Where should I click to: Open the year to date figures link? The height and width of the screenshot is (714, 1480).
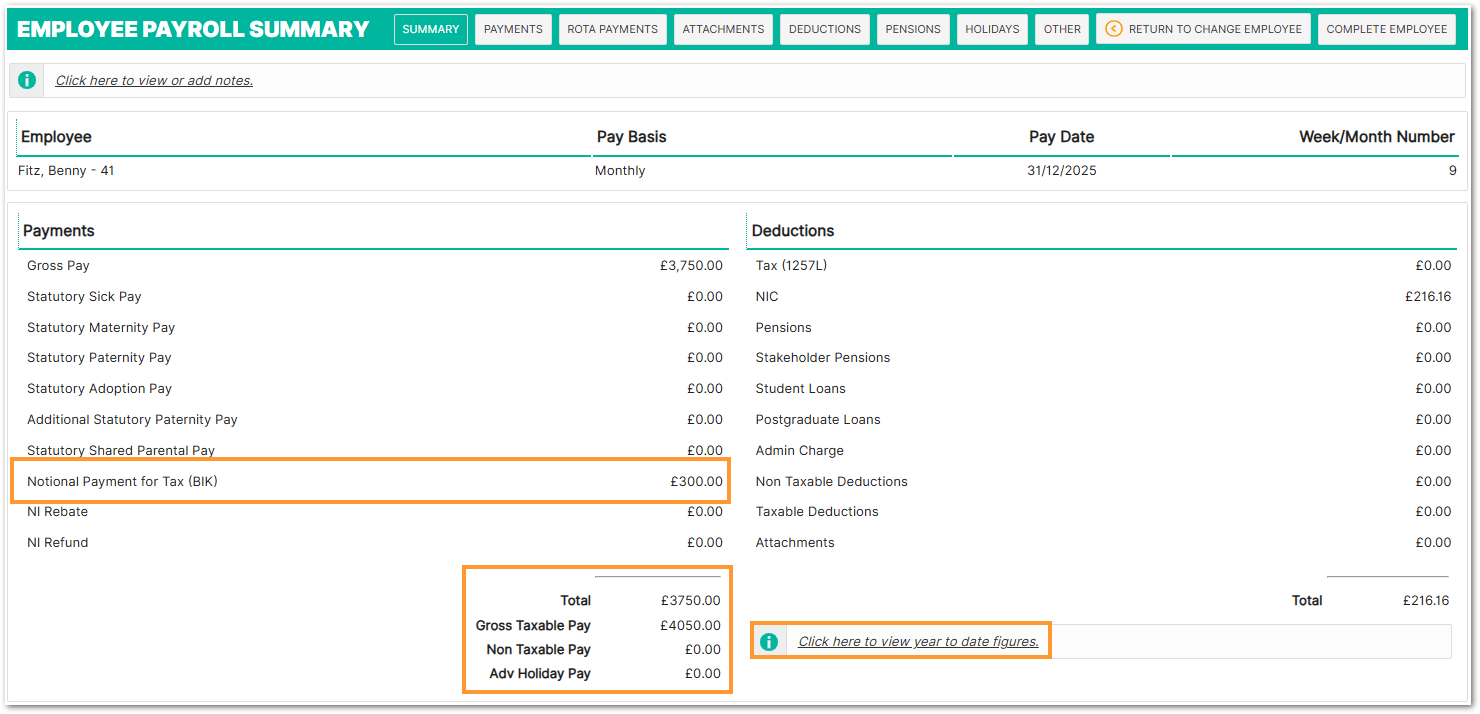(918, 642)
